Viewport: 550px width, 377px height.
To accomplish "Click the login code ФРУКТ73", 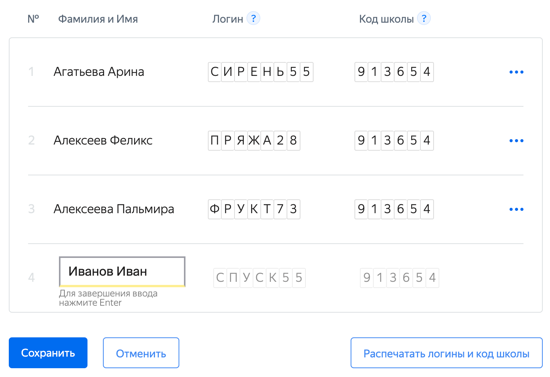I will [254, 209].
